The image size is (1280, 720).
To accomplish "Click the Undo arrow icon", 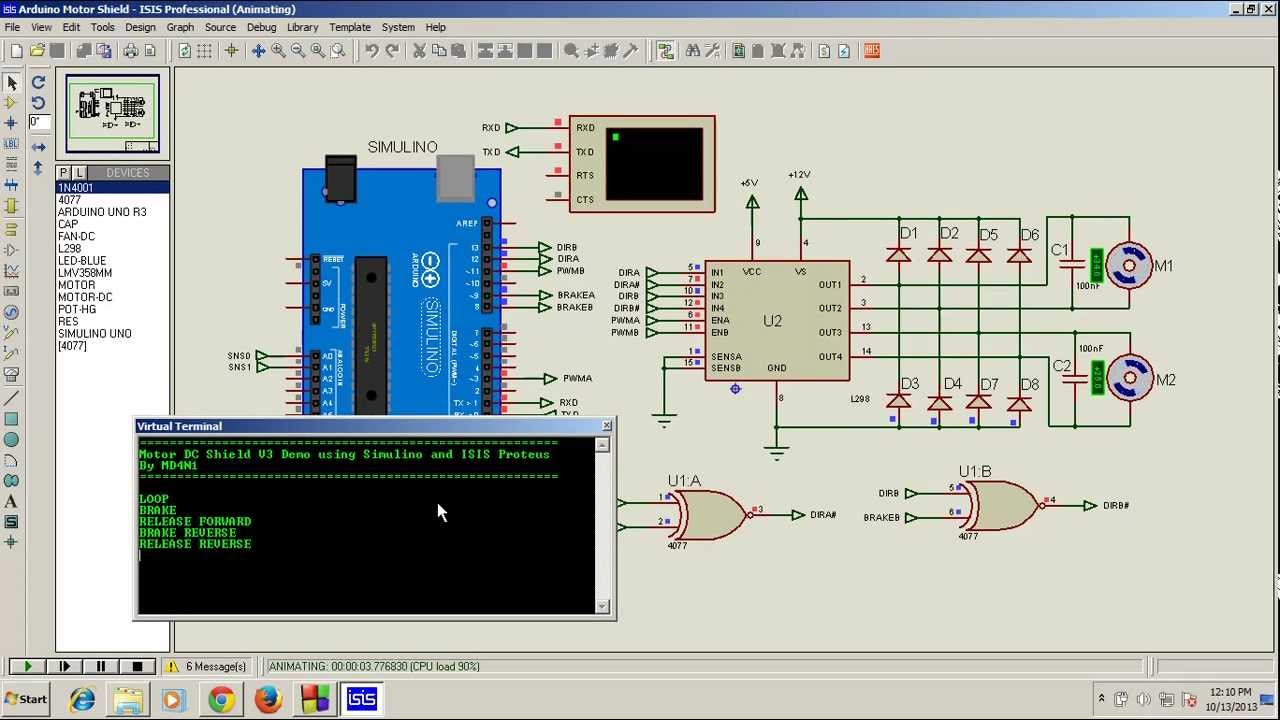I will coord(371,51).
